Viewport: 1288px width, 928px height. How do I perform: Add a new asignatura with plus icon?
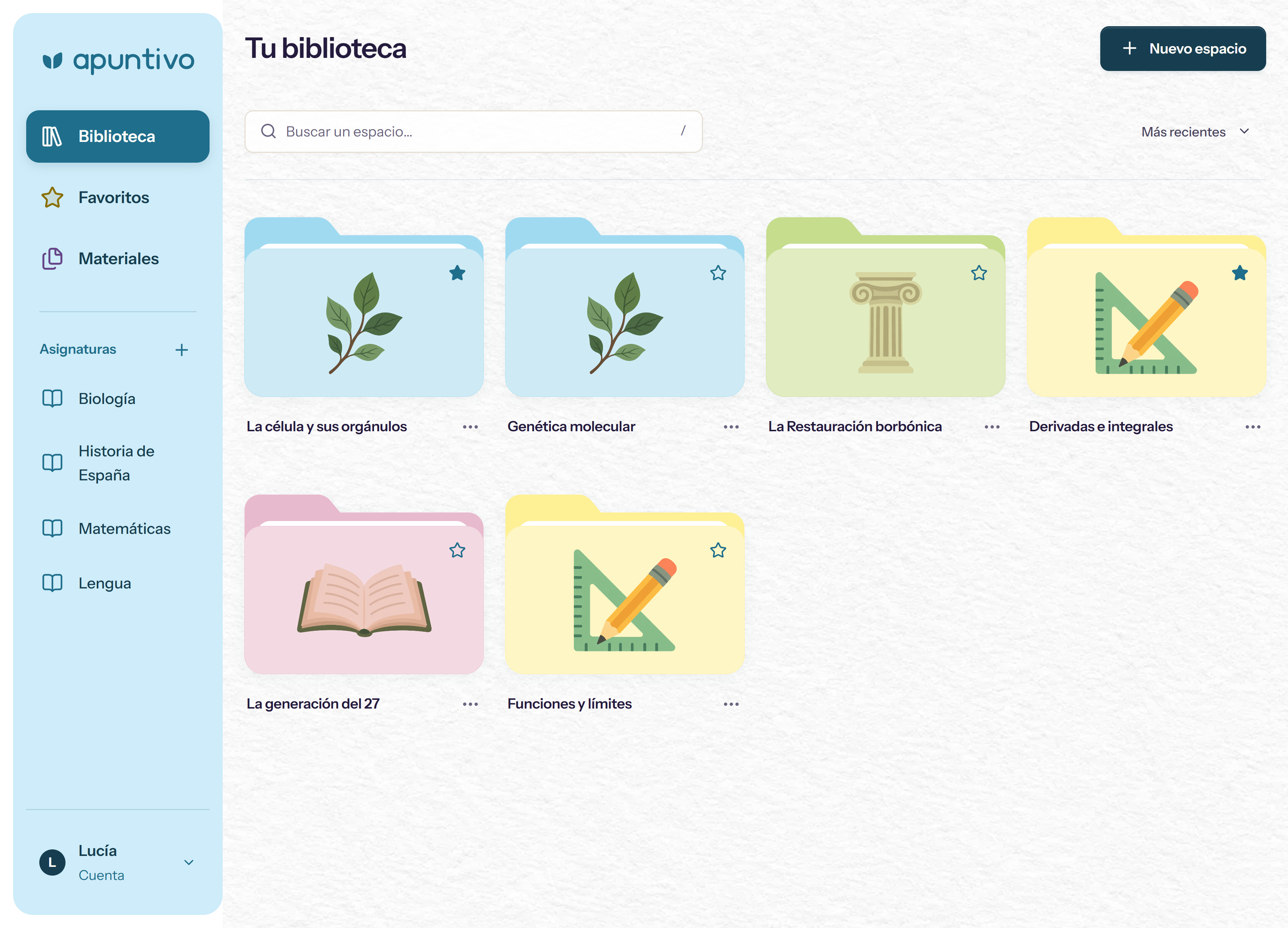point(182,349)
